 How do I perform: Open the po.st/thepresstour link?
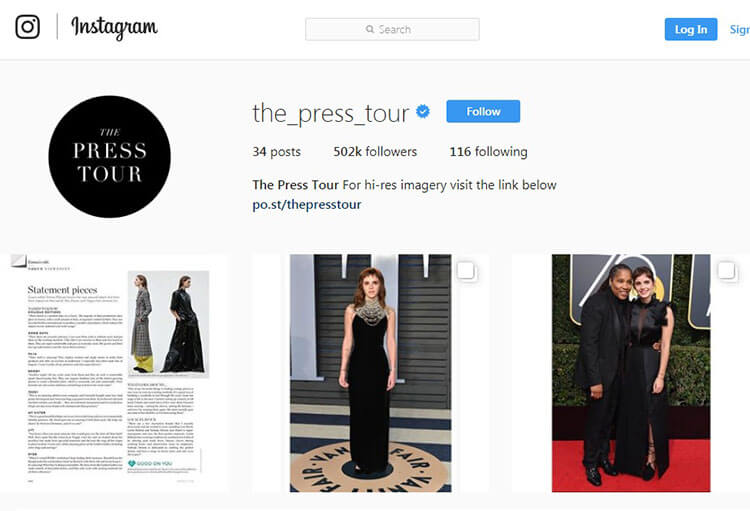(x=307, y=204)
